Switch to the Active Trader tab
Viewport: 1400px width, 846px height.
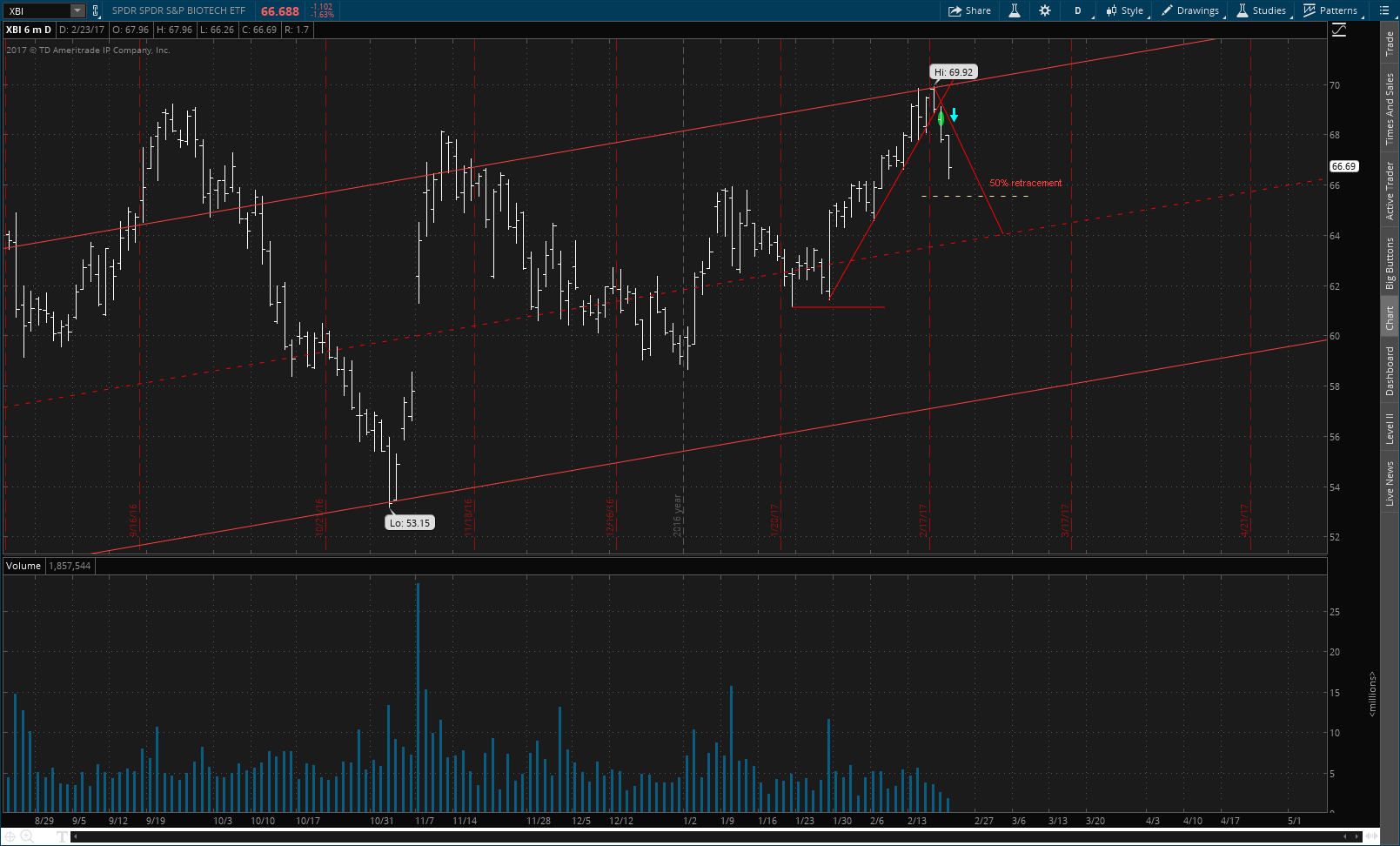[x=1390, y=191]
